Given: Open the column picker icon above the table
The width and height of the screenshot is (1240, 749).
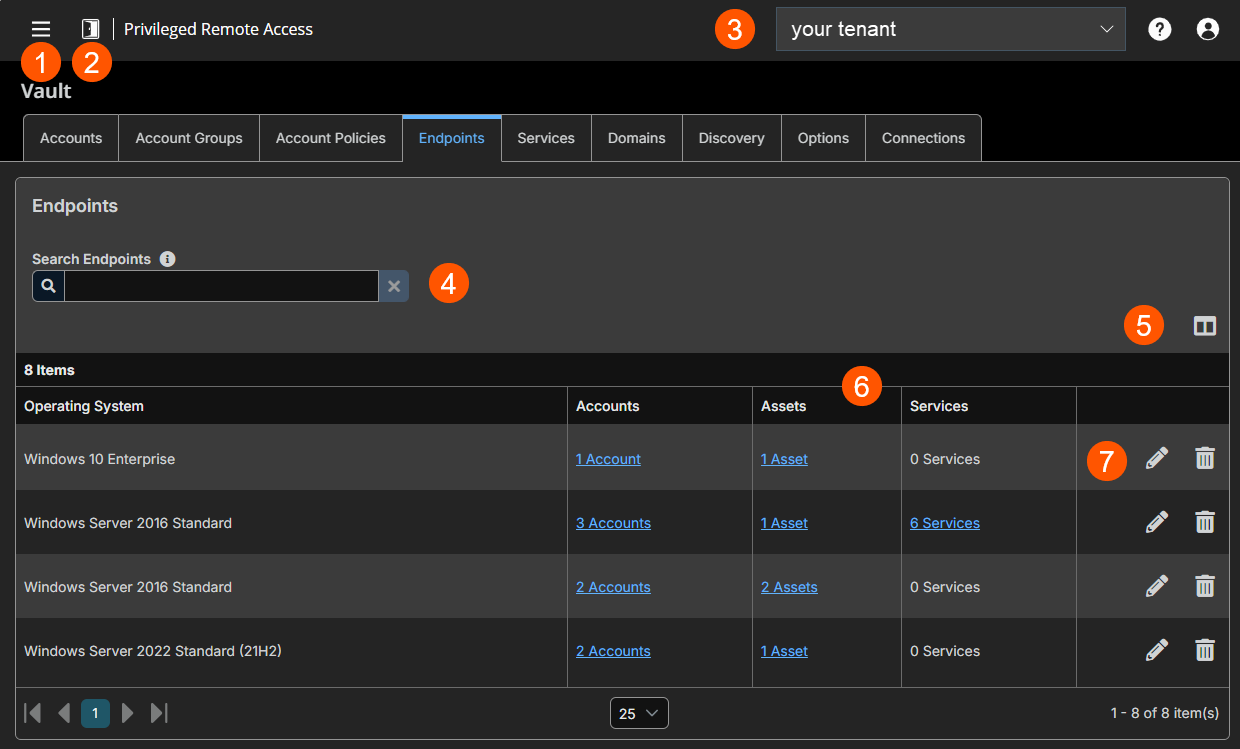Looking at the screenshot, I should pos(1204,325).
